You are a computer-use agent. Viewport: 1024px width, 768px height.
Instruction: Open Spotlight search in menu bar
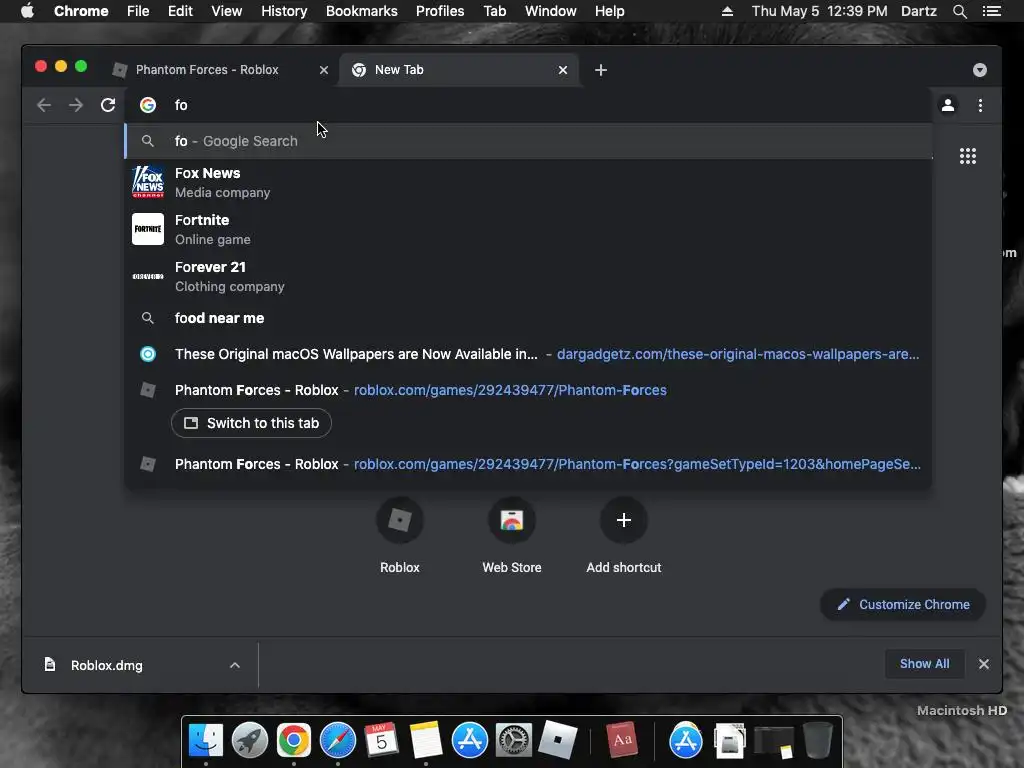959,11
